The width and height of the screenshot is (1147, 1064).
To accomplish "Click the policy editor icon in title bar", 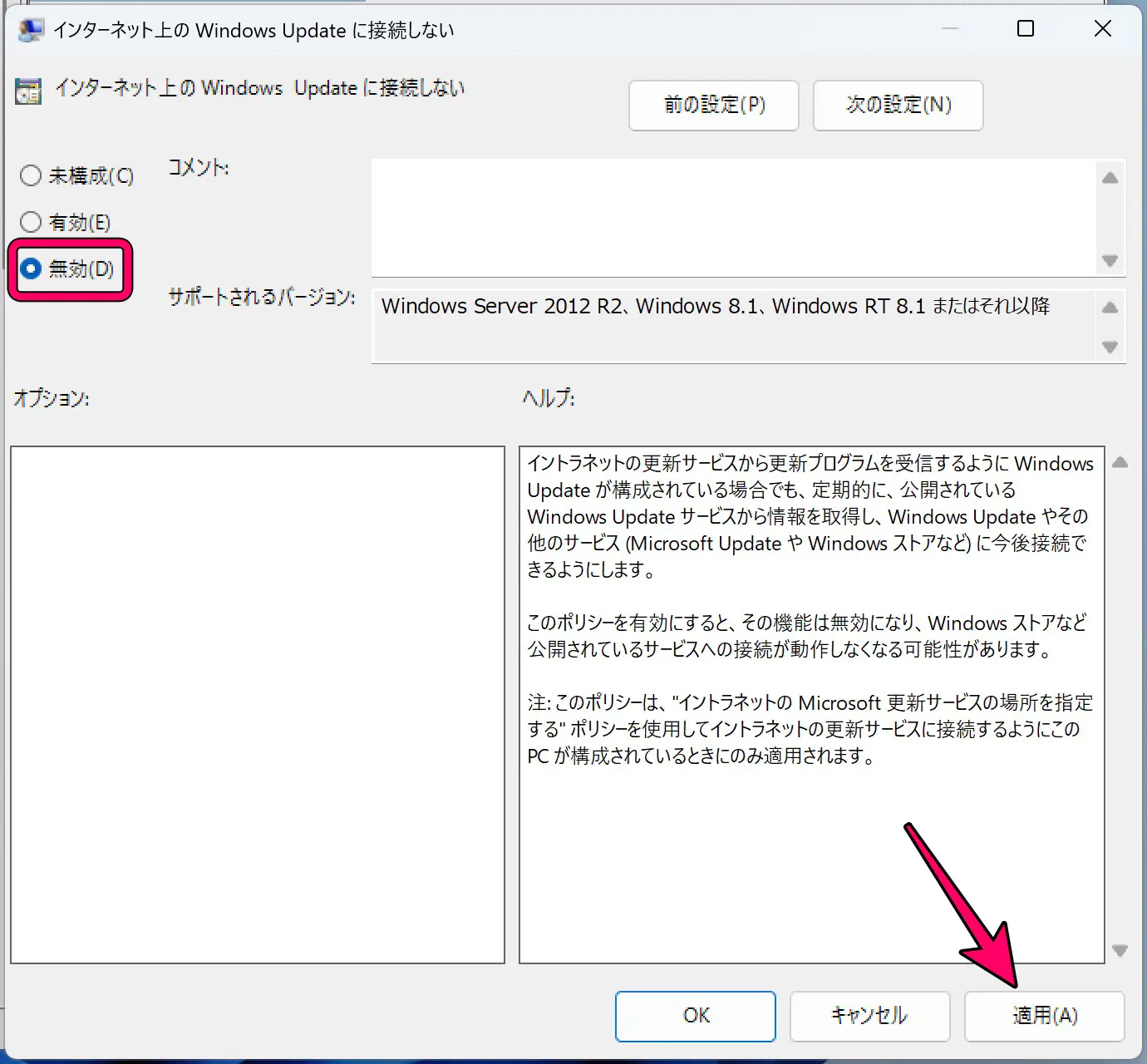I will [x=31, y=30].
